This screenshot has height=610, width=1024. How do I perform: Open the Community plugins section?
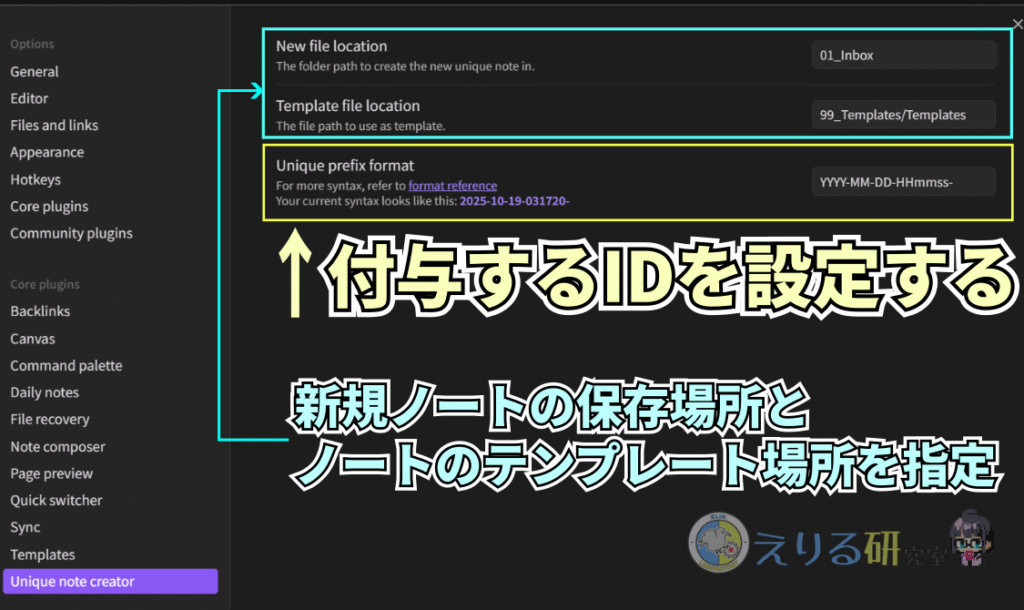pyautogui.click(x=71, y=234)
